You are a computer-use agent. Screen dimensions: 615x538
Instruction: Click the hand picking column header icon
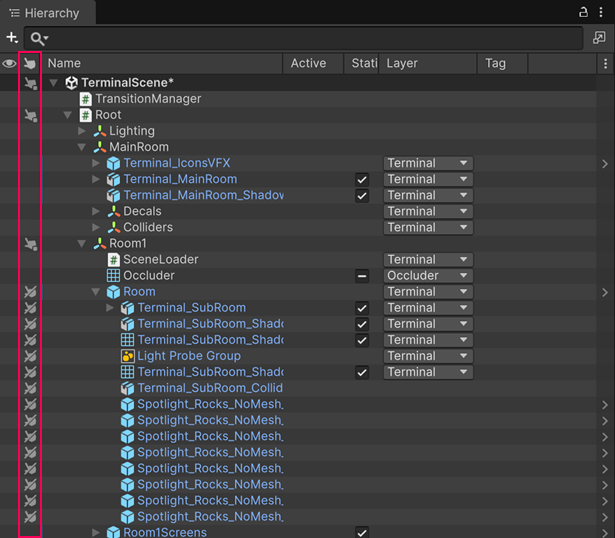[x=30, y=63]
